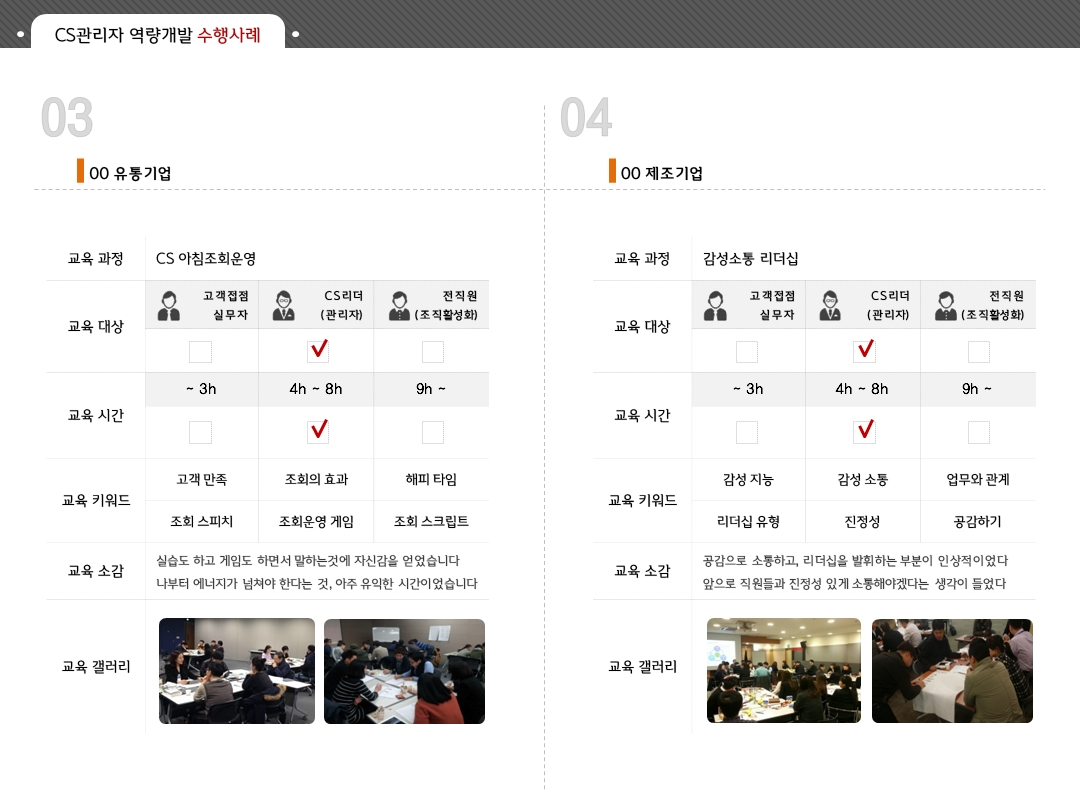
Task: Click the 00 제조기업 heading
Action: tap(662, 173)
